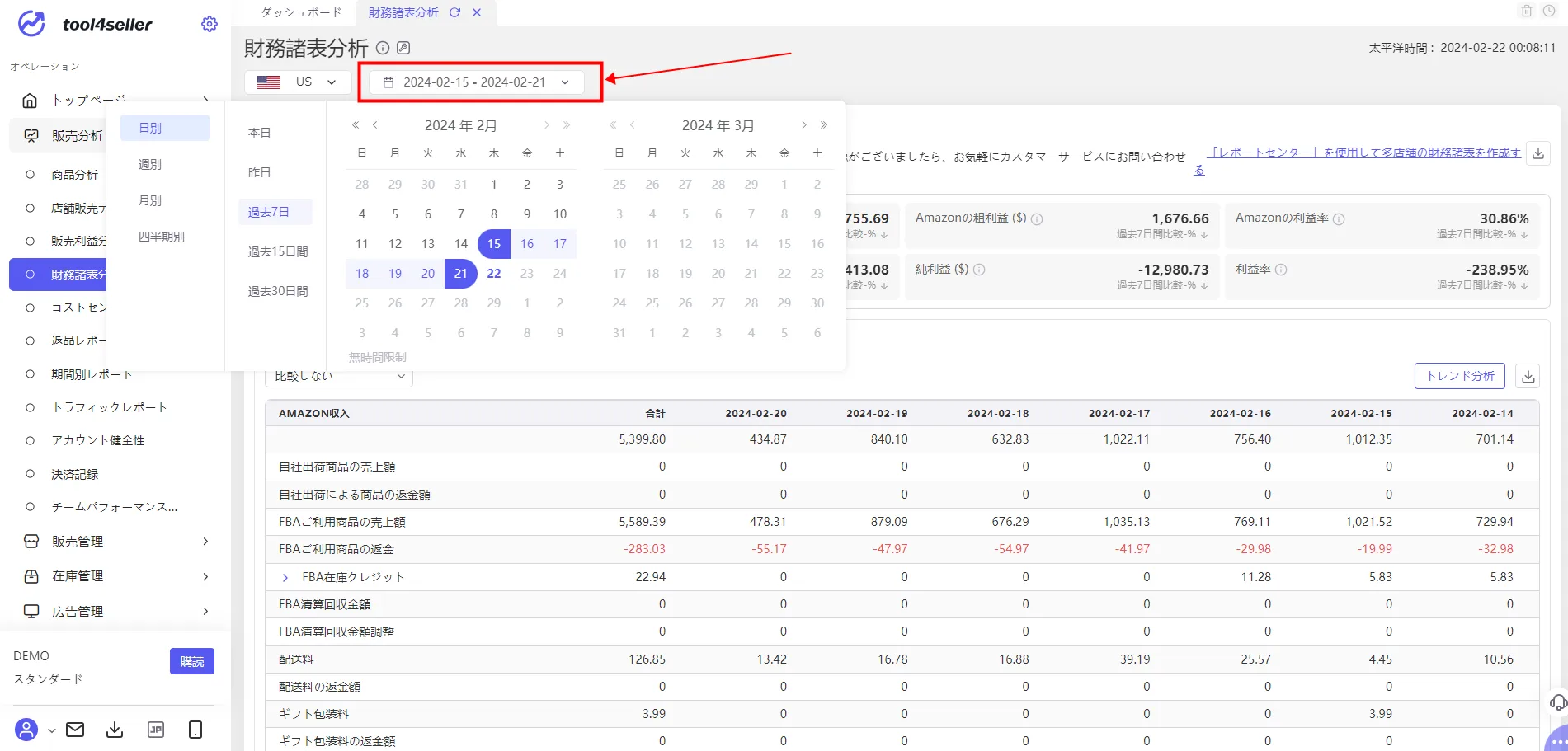This screenshot has width=1568, height=751.
Task: Switch to the ダッシュボード tab
Action: [x=300, y=12]
